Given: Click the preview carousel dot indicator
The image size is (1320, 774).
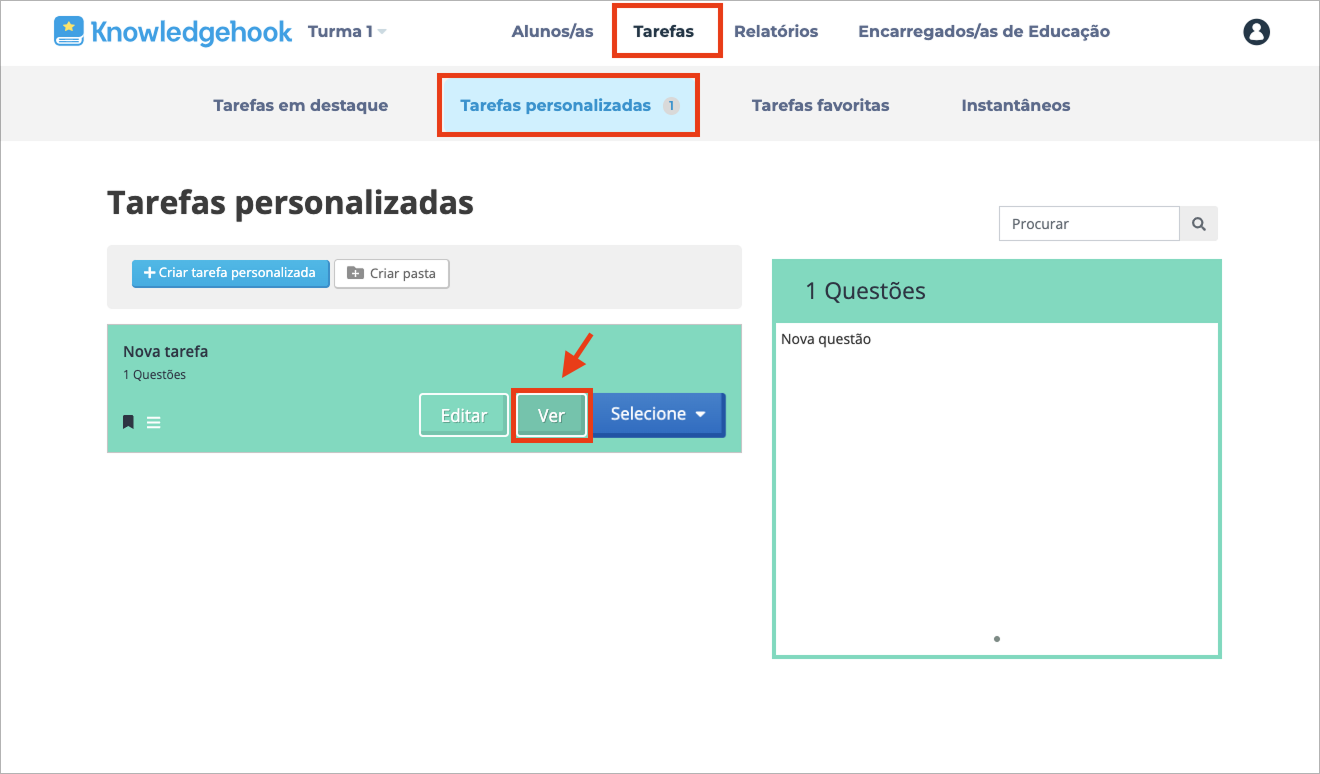Looking at the screenshot, I should [997, 638].
